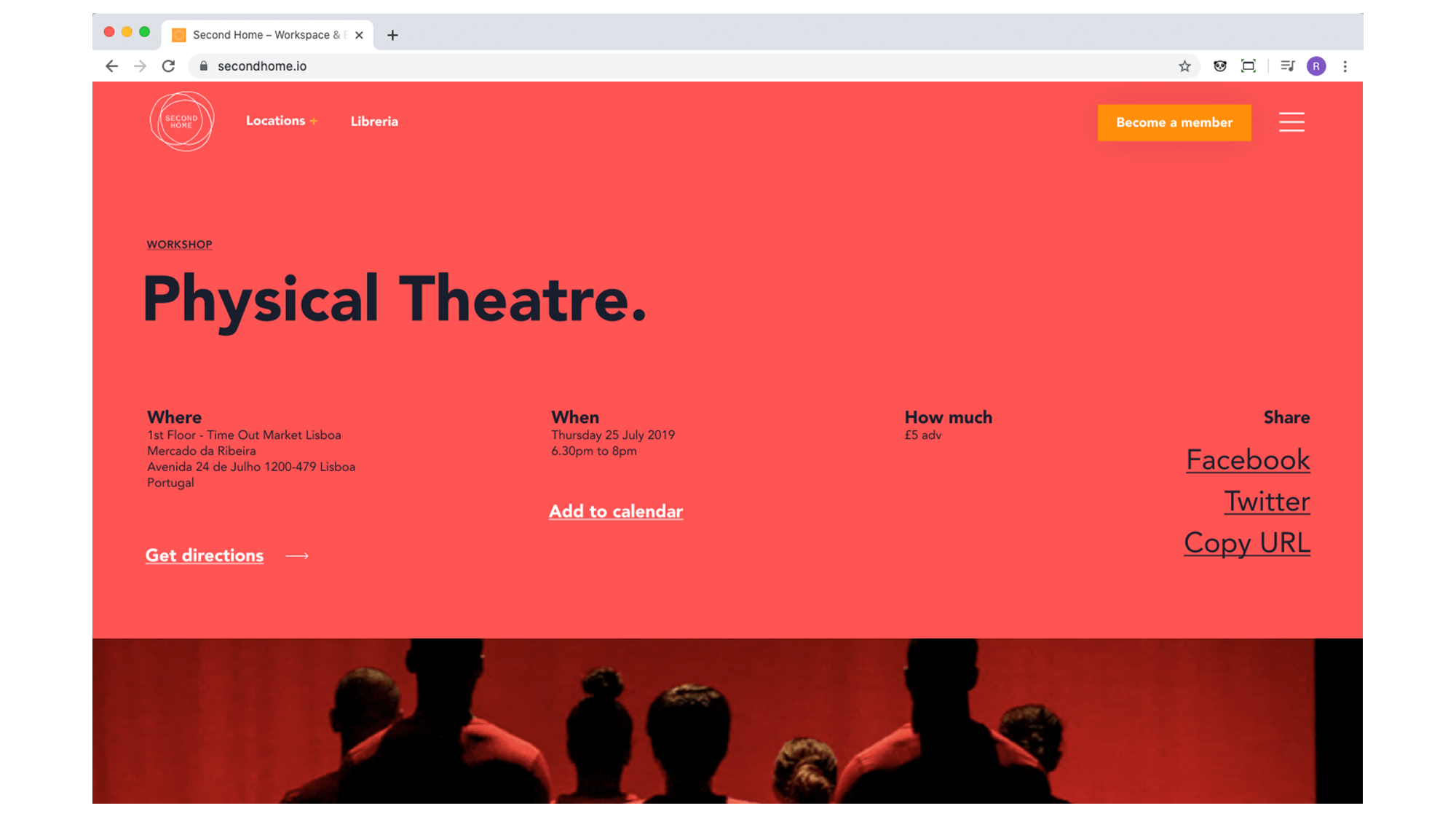Click Add to calendar link
Image resolution: width=1456 pixels, height=819 pixels.
(616, 511)
